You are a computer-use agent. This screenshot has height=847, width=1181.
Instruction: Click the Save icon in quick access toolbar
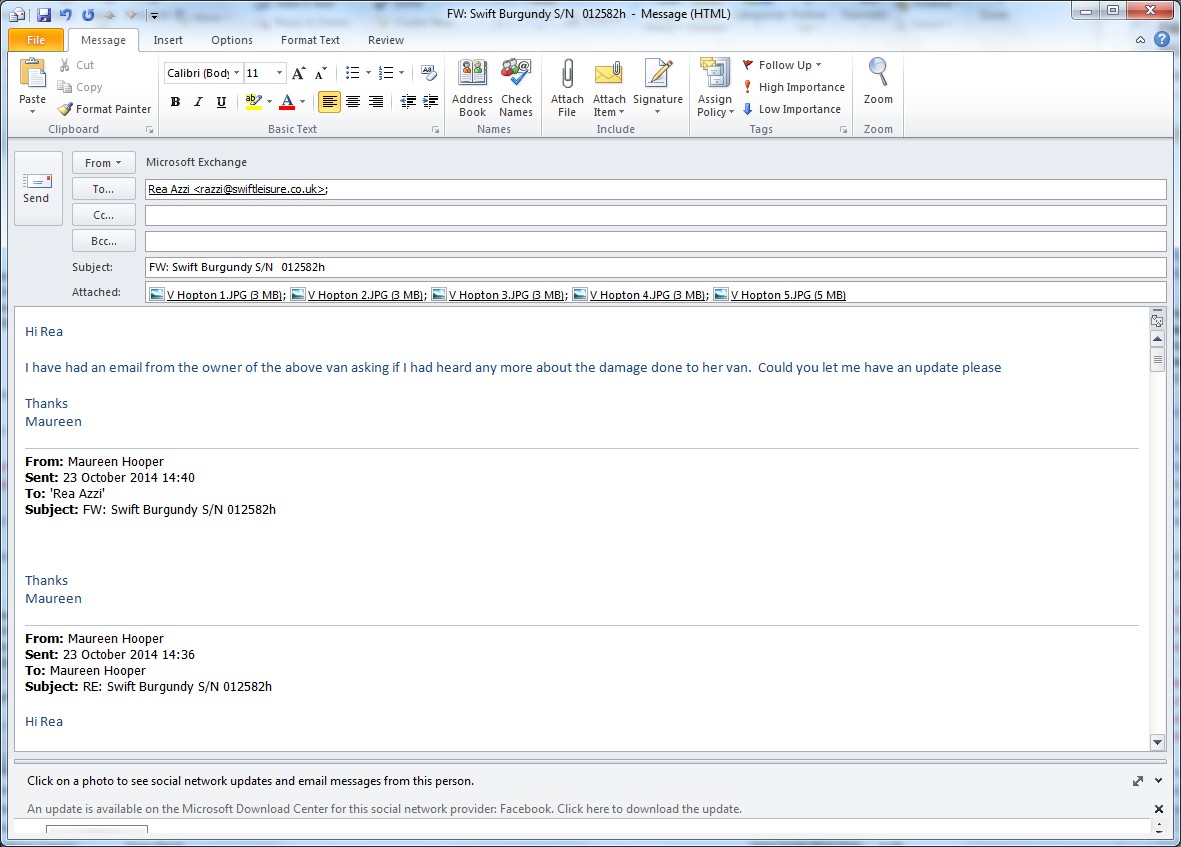pyautogui.click(x=44, y=14)
